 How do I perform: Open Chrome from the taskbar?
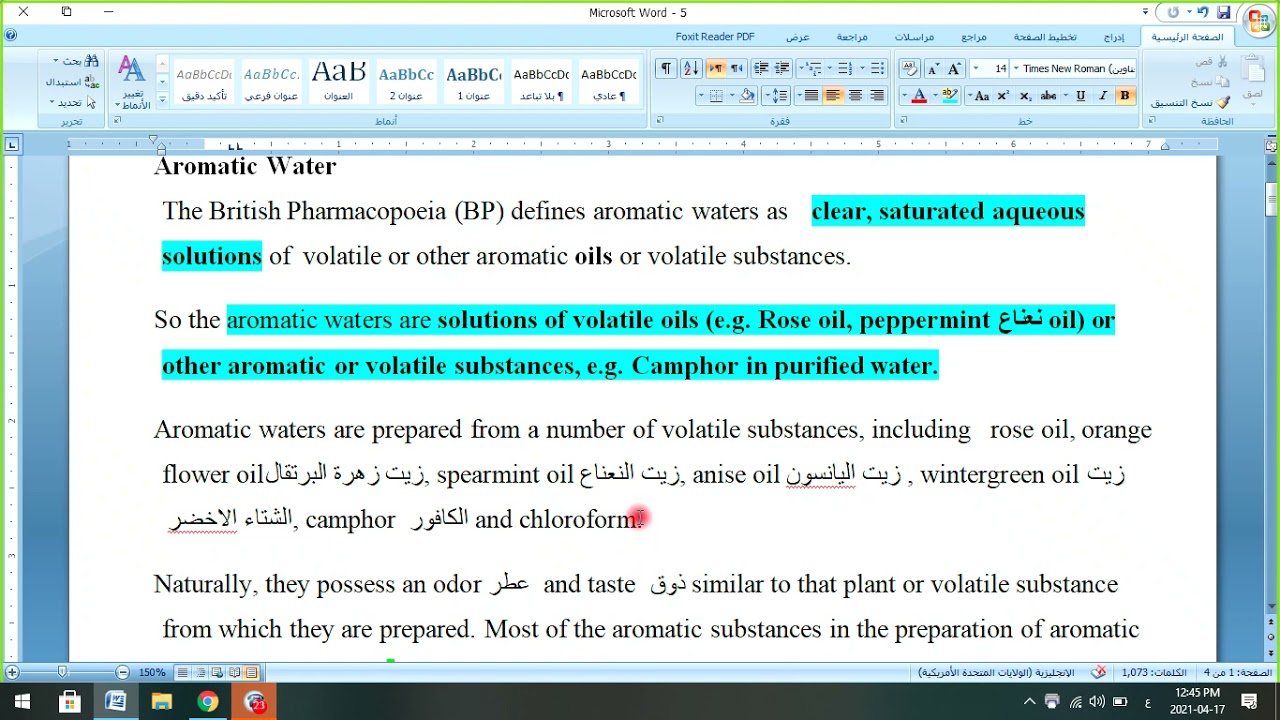pos(208,702)
